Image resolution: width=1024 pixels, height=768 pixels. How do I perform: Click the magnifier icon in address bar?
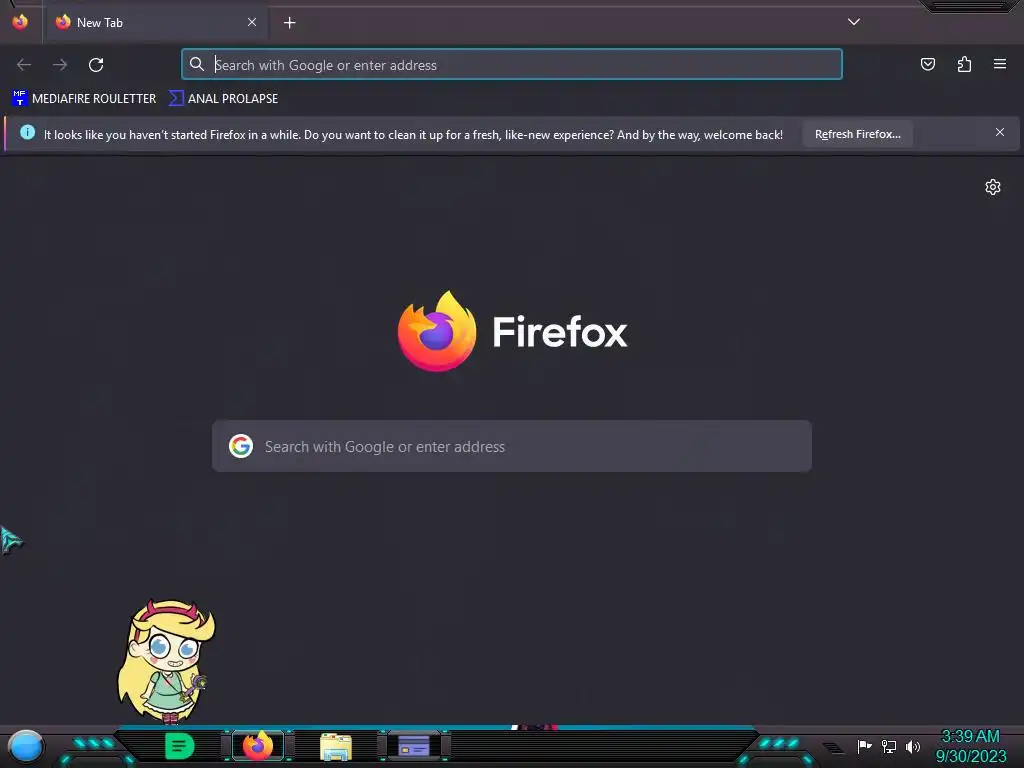pyautogui.click(x=197, y=64)
